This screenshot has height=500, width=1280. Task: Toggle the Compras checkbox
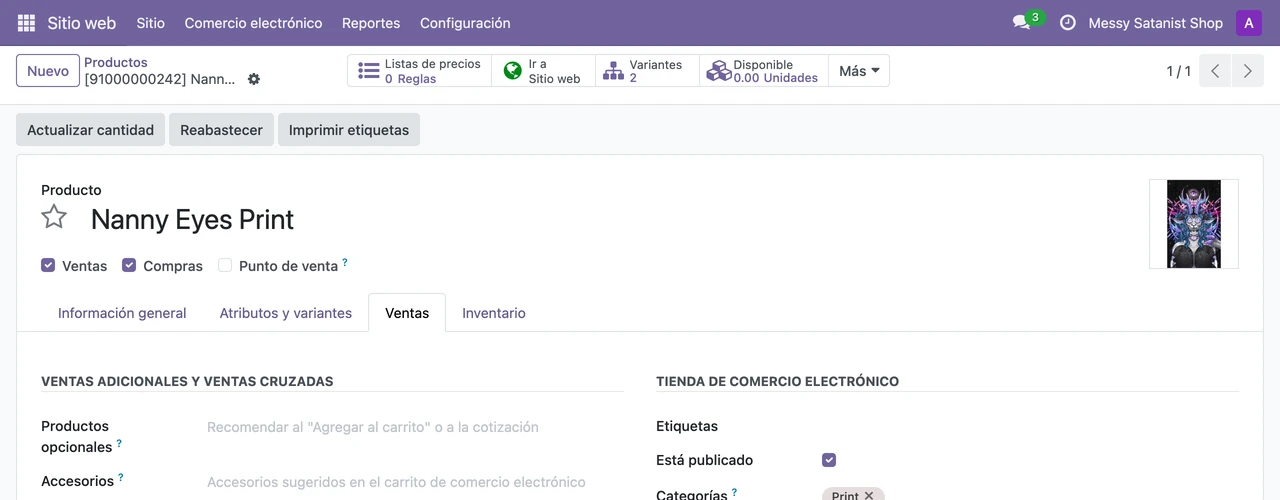tap(129, 265)
